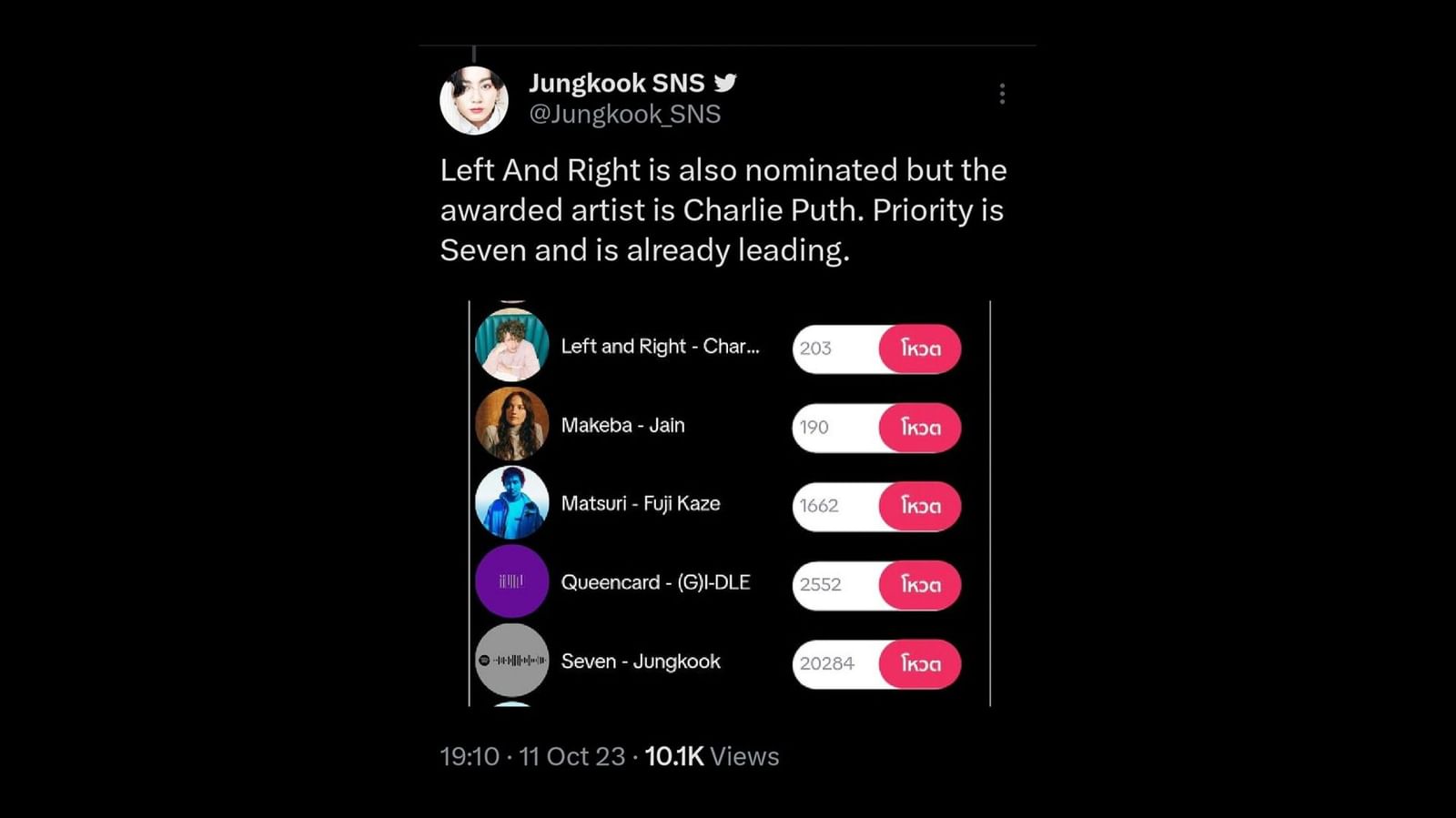The height and width of the screenshot is (818, 1456).
Task: Open the @Jungkook_SNS handle
Action: pyautogui.click(x=624, y=114)
